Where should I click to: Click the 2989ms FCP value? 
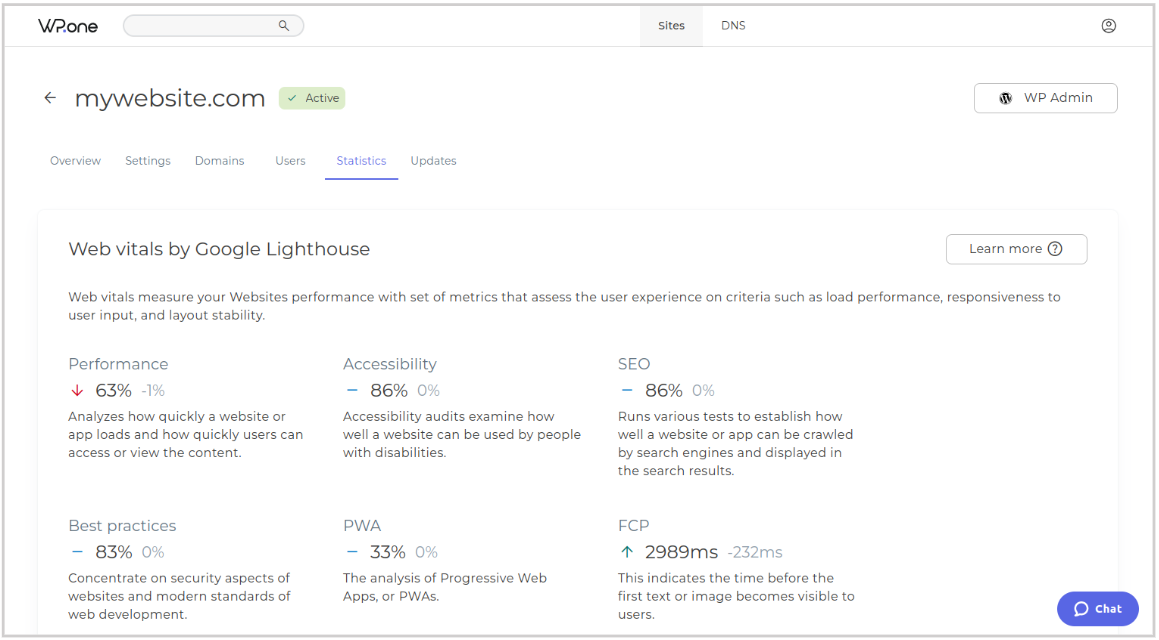click(x=682, y=552)
